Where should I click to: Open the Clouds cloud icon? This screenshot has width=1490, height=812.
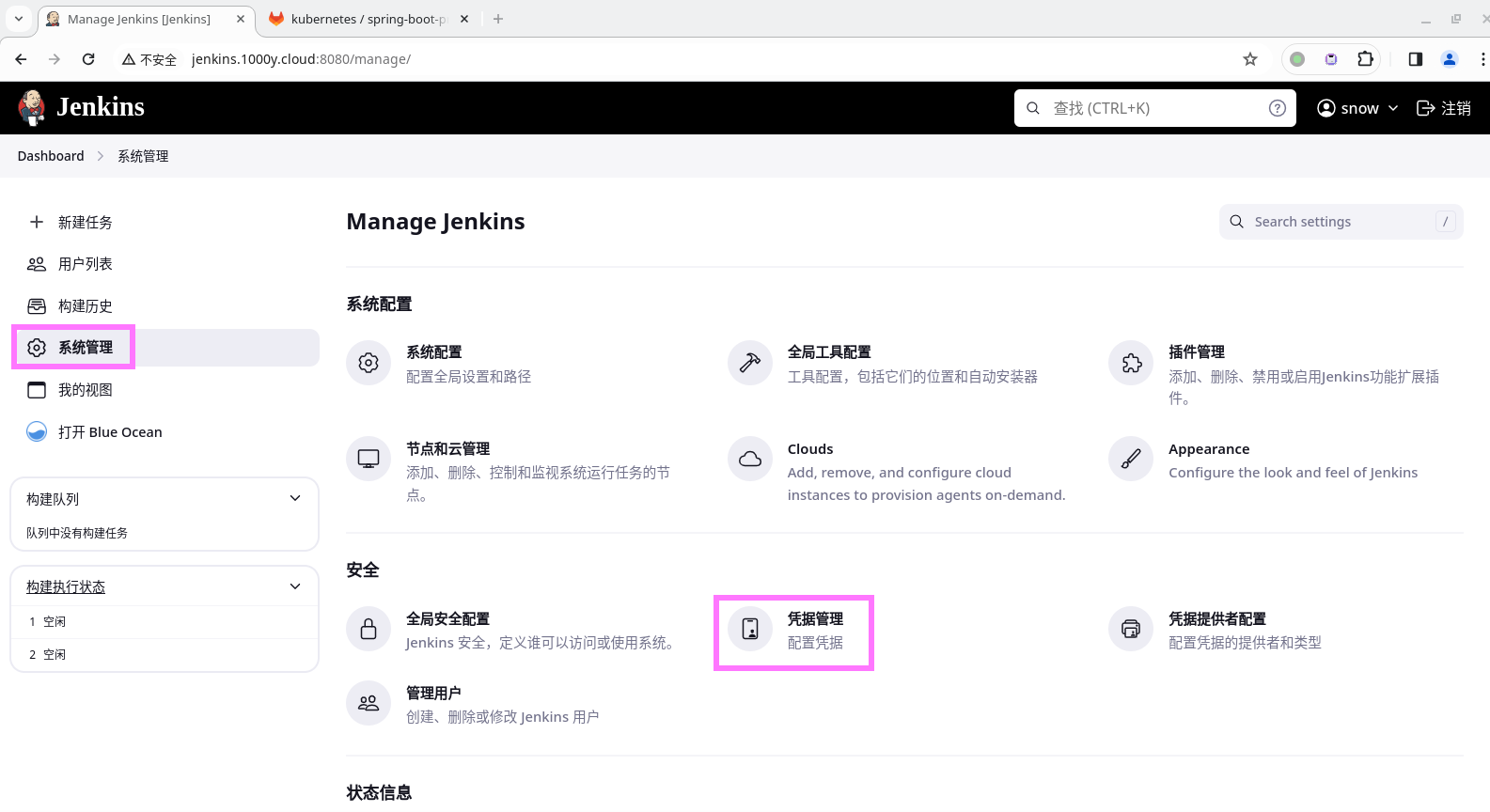750,459
